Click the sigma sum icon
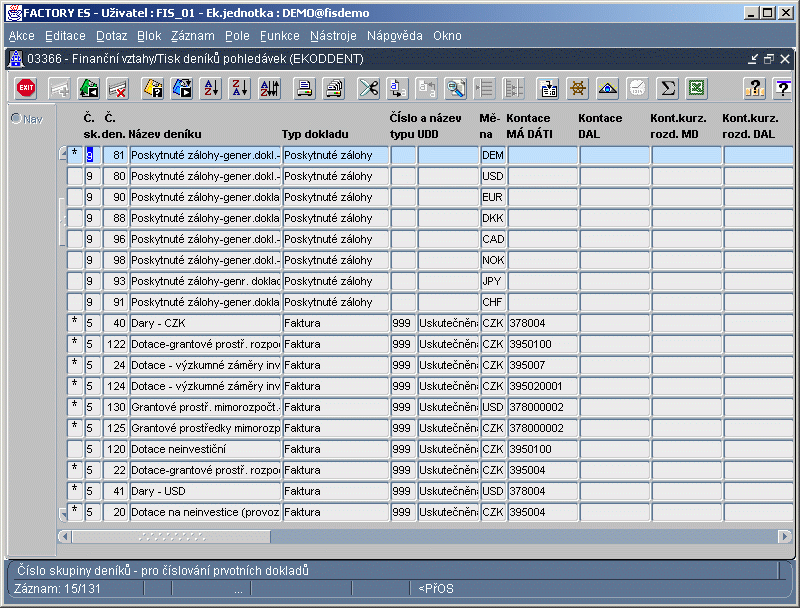The width and height of the screenshot is (800, 608). point(667,88)
